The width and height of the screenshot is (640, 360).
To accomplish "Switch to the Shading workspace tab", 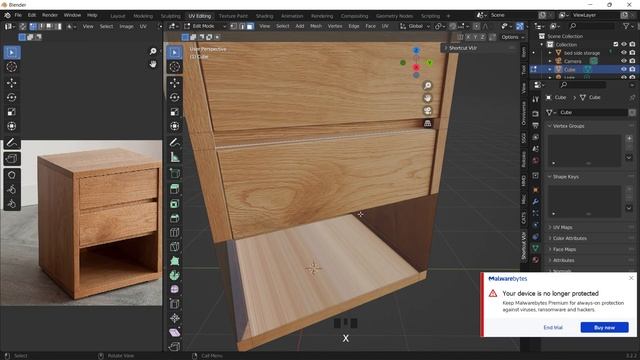I will (x=264, y=16).
